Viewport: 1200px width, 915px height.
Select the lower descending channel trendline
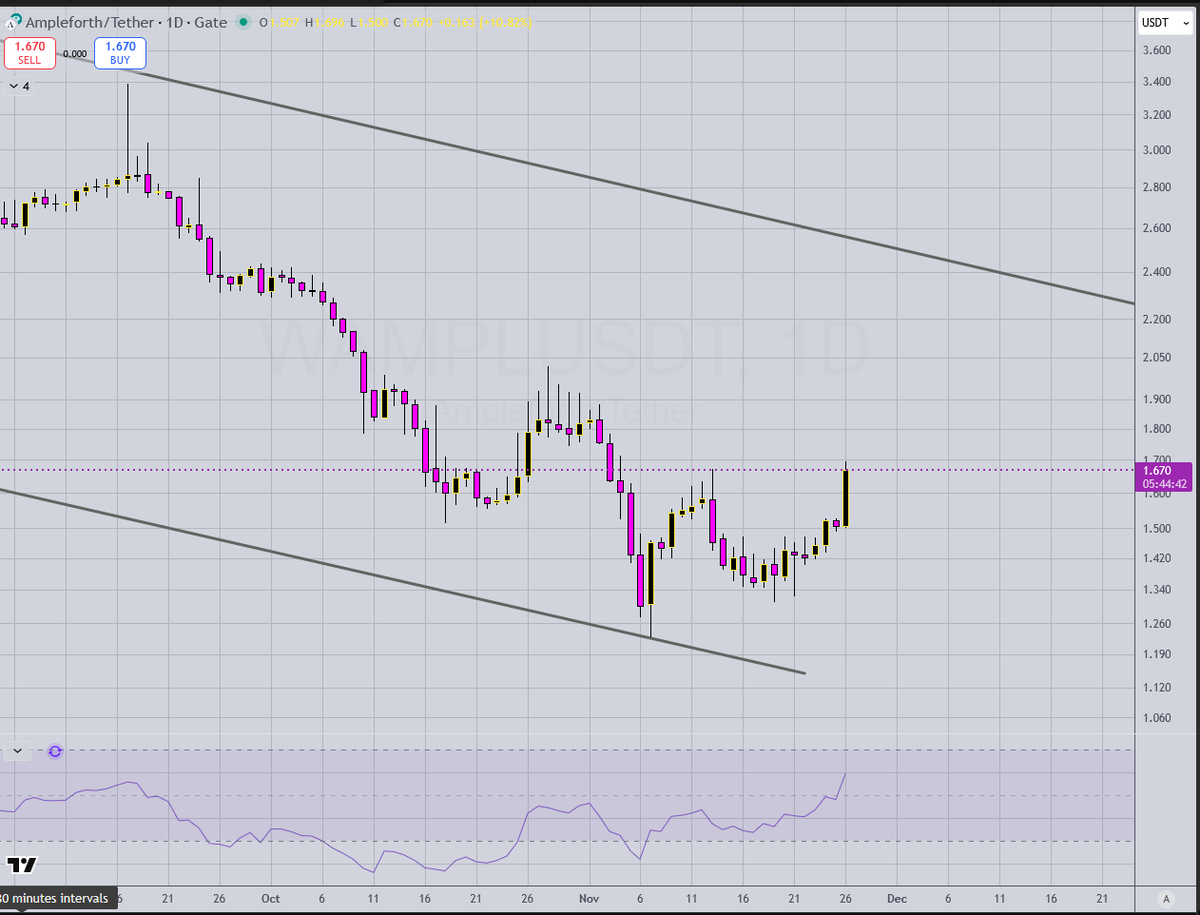[x=400, y=582]
